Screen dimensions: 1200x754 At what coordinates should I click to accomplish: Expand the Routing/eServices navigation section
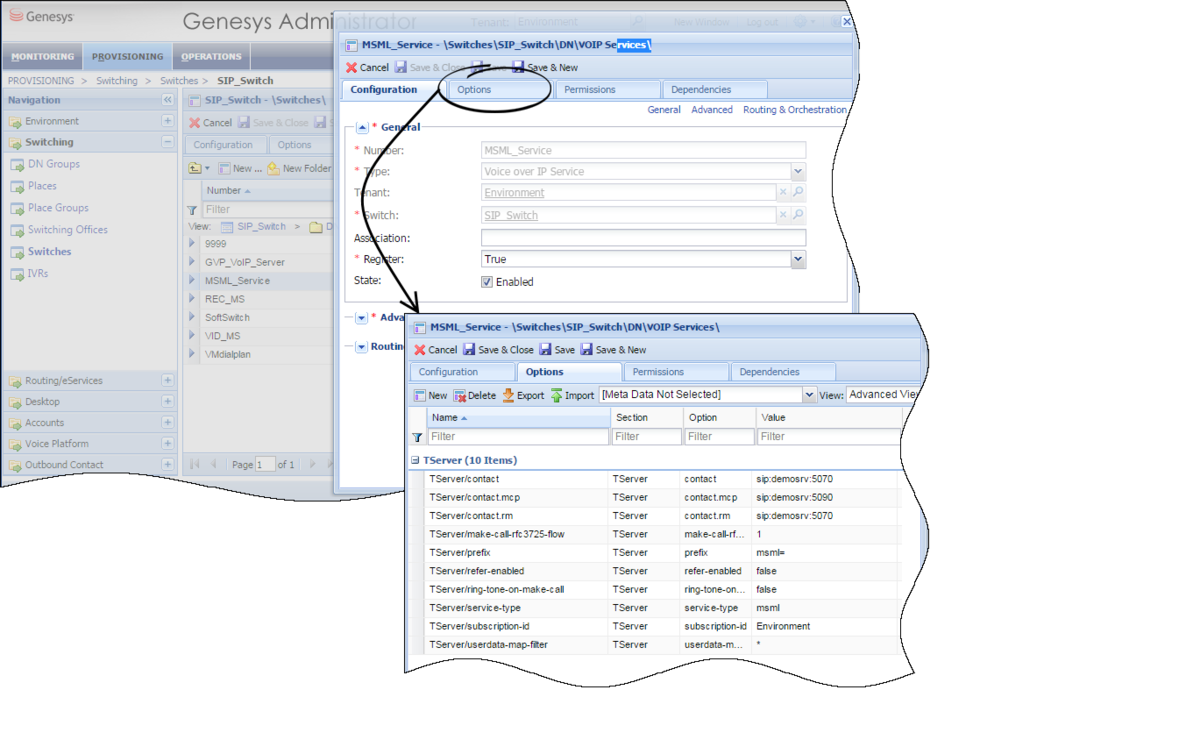[168, 381]
